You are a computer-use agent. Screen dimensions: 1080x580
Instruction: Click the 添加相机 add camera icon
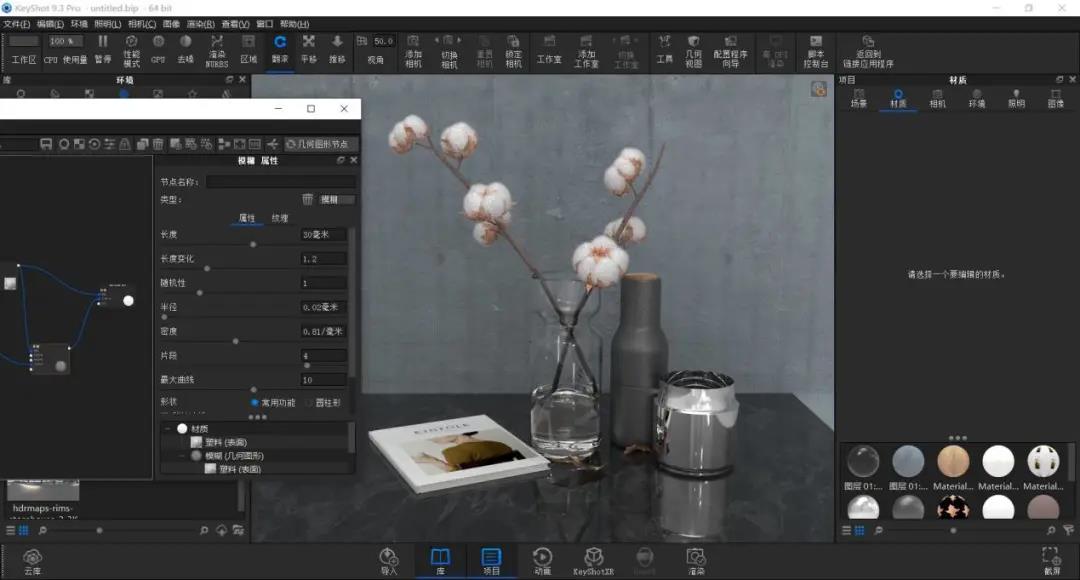(x=413, y=52)
